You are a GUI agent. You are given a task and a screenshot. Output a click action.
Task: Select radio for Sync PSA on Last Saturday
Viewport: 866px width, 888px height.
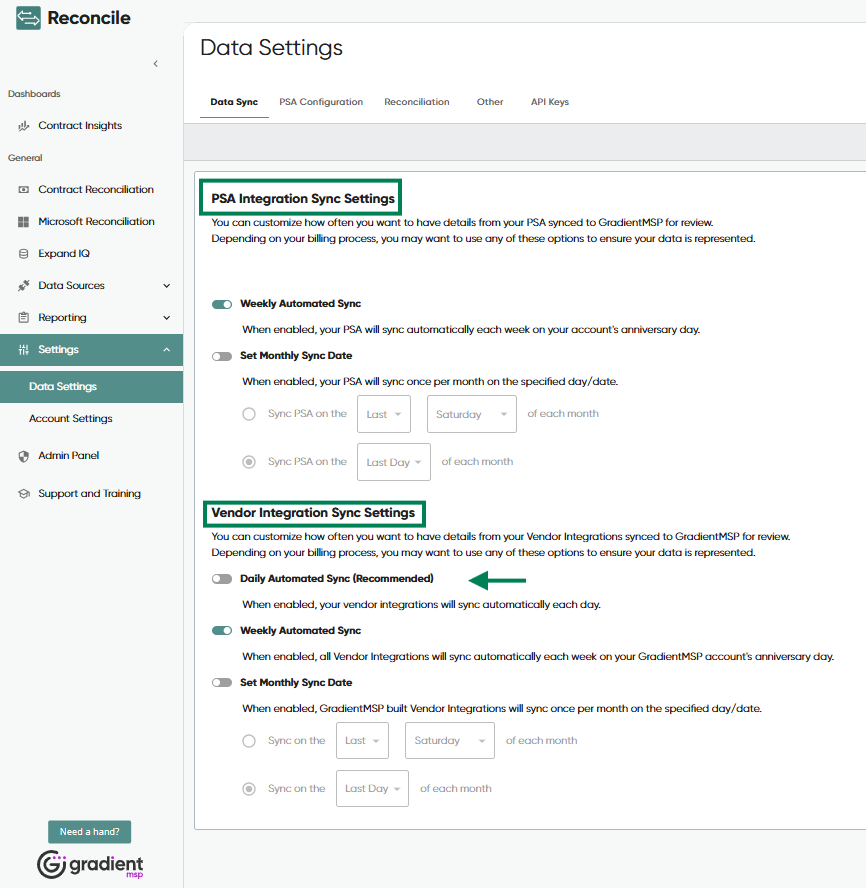coord(249,414)
